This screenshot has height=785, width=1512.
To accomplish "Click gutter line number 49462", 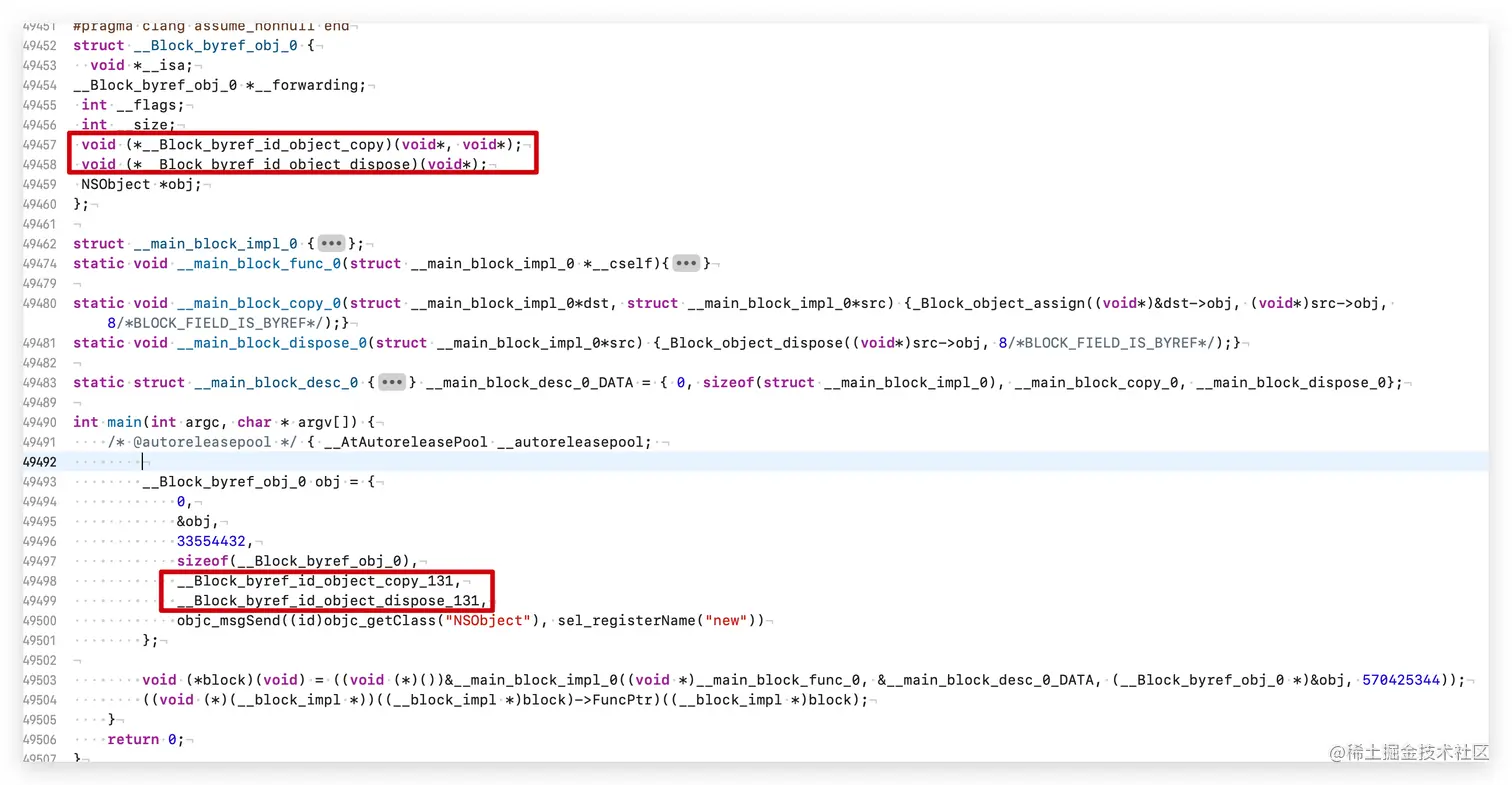I will click(x=39, y=244).
